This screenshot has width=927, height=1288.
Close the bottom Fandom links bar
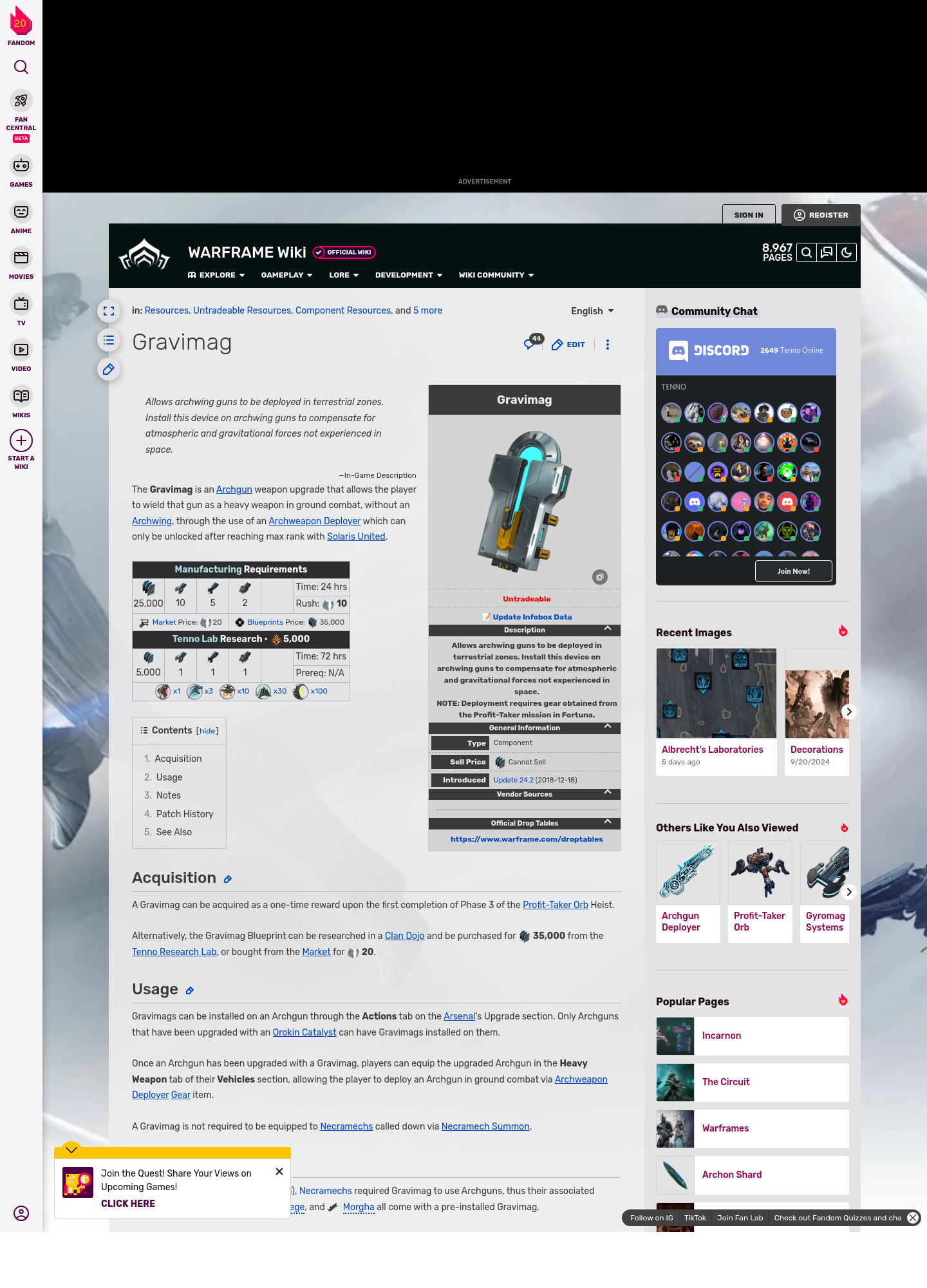pos(913,1218)
